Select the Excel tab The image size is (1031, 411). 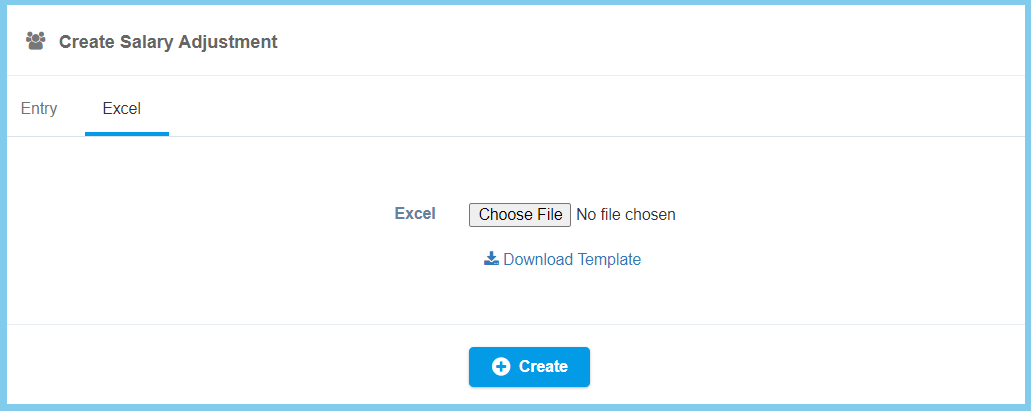[x=122, y=108]
